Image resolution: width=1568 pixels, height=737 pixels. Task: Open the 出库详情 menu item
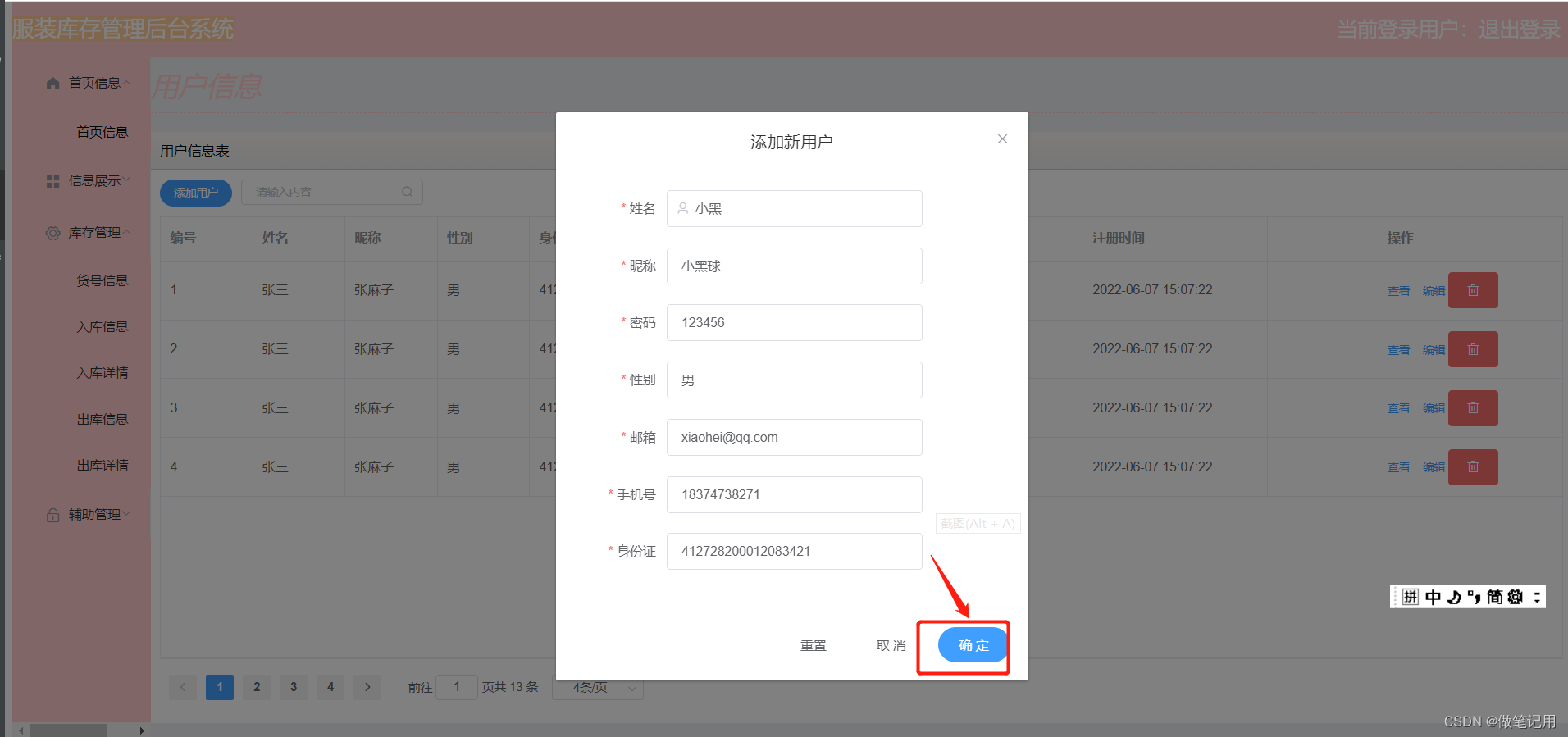coord(103,465)
